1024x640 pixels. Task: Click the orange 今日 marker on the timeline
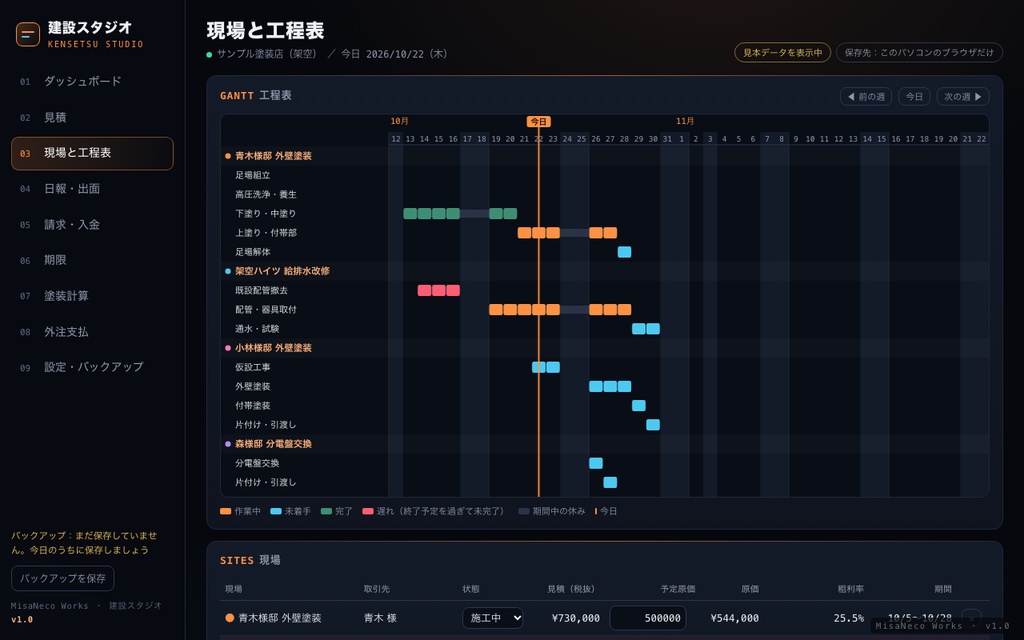(539, 121)
